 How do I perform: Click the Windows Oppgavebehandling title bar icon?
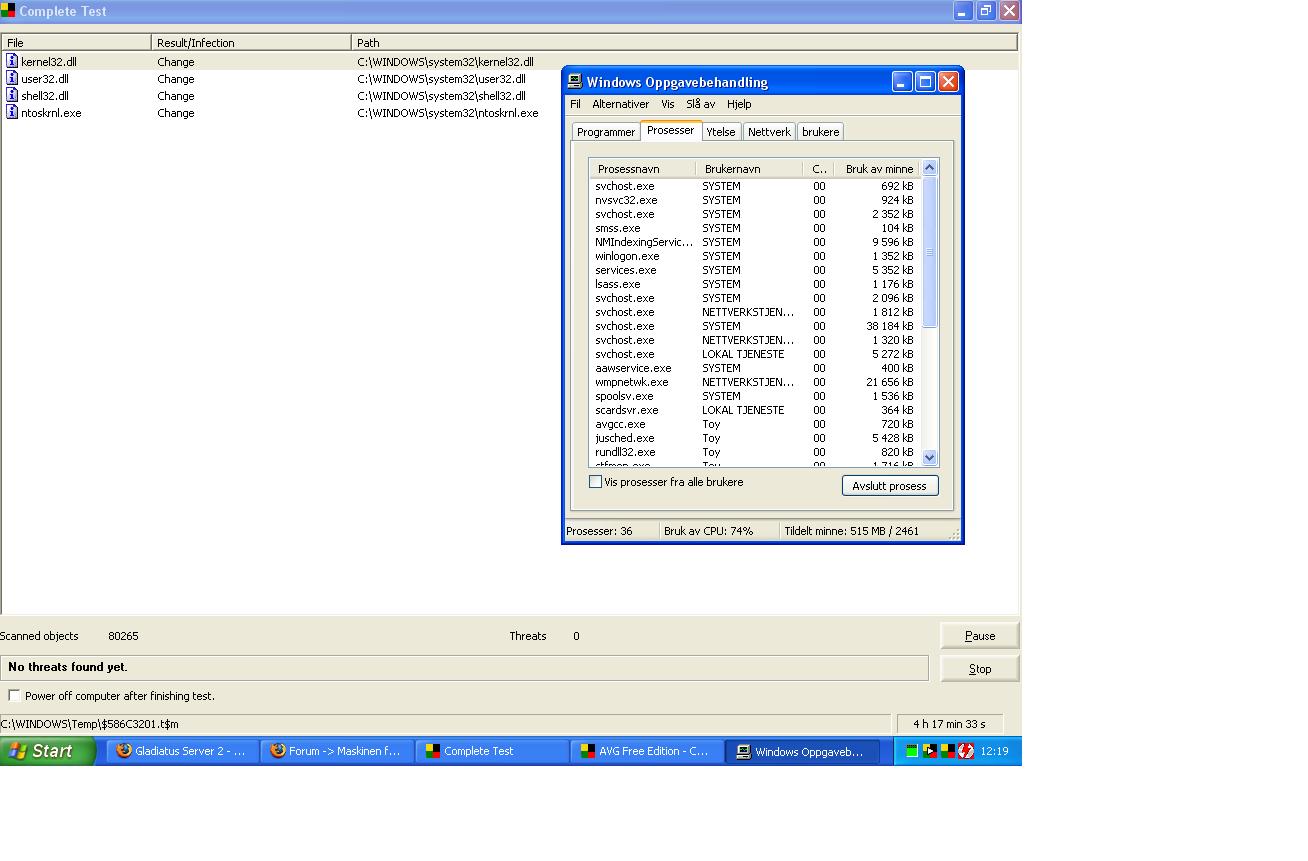tap(575, 82)
